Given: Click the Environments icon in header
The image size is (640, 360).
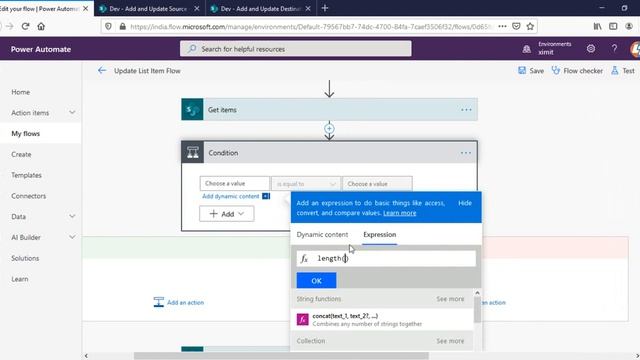Looking at the screenshot, I should [x=527, y=49].
